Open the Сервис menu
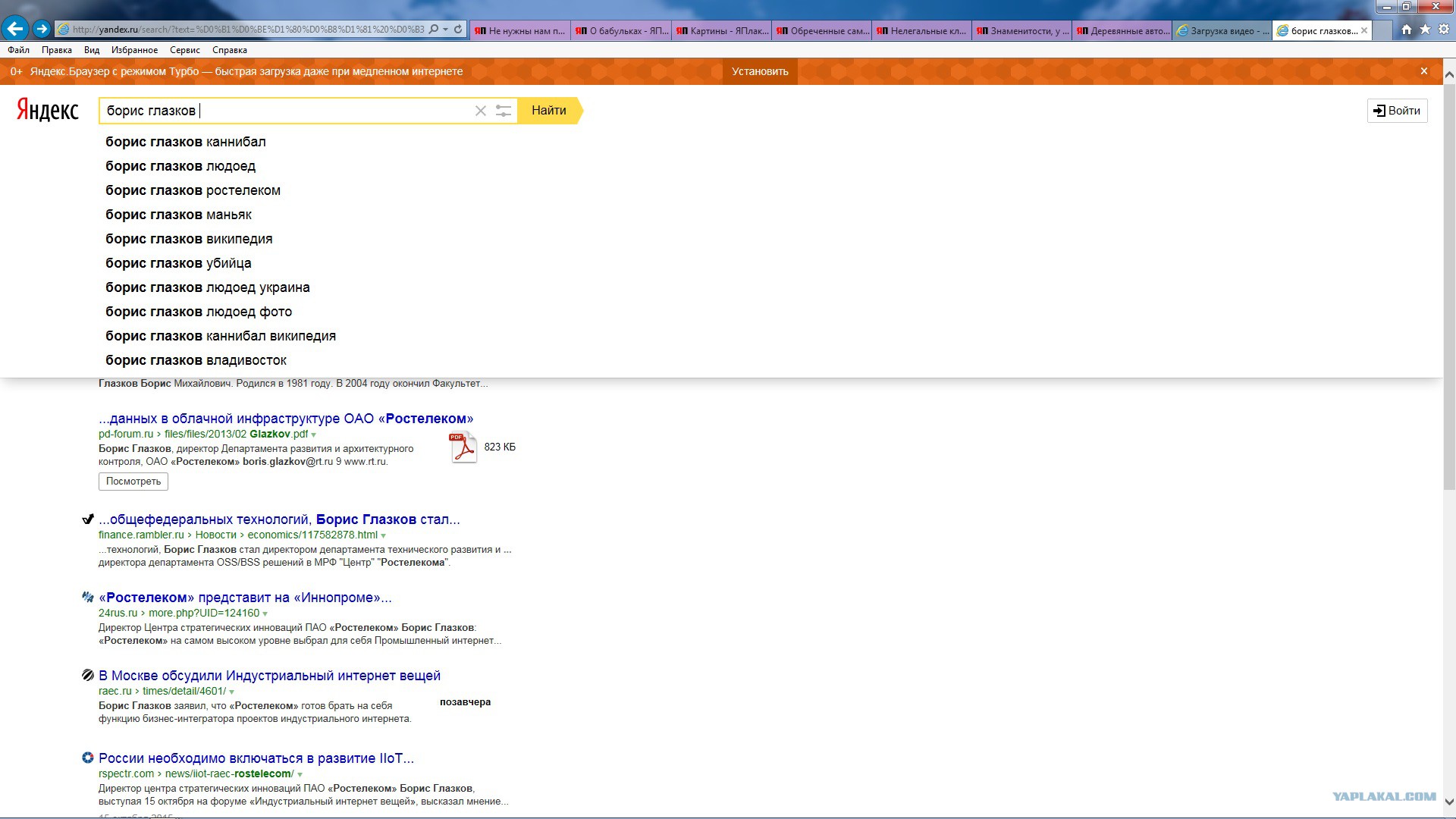The image size is (1456, 819). coord(185,50)
